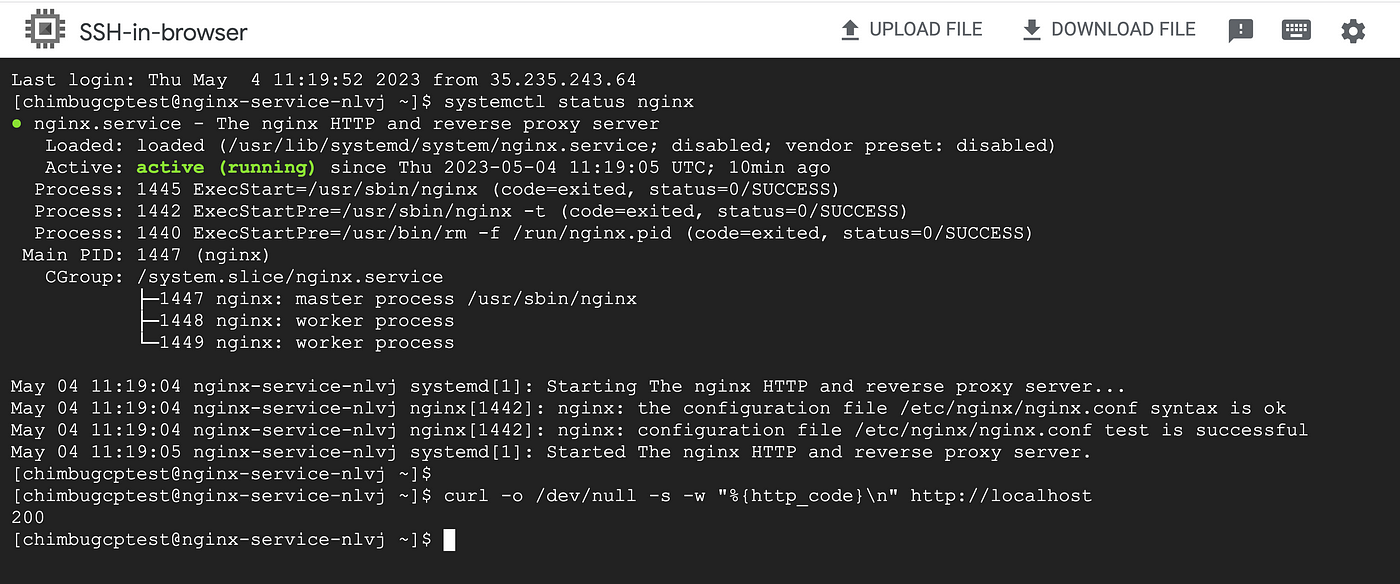Viewport: 1400px width, 584px height.
Task: Click the DOWNLOAD FILE button label
Action: click(x=1123, y=30)
